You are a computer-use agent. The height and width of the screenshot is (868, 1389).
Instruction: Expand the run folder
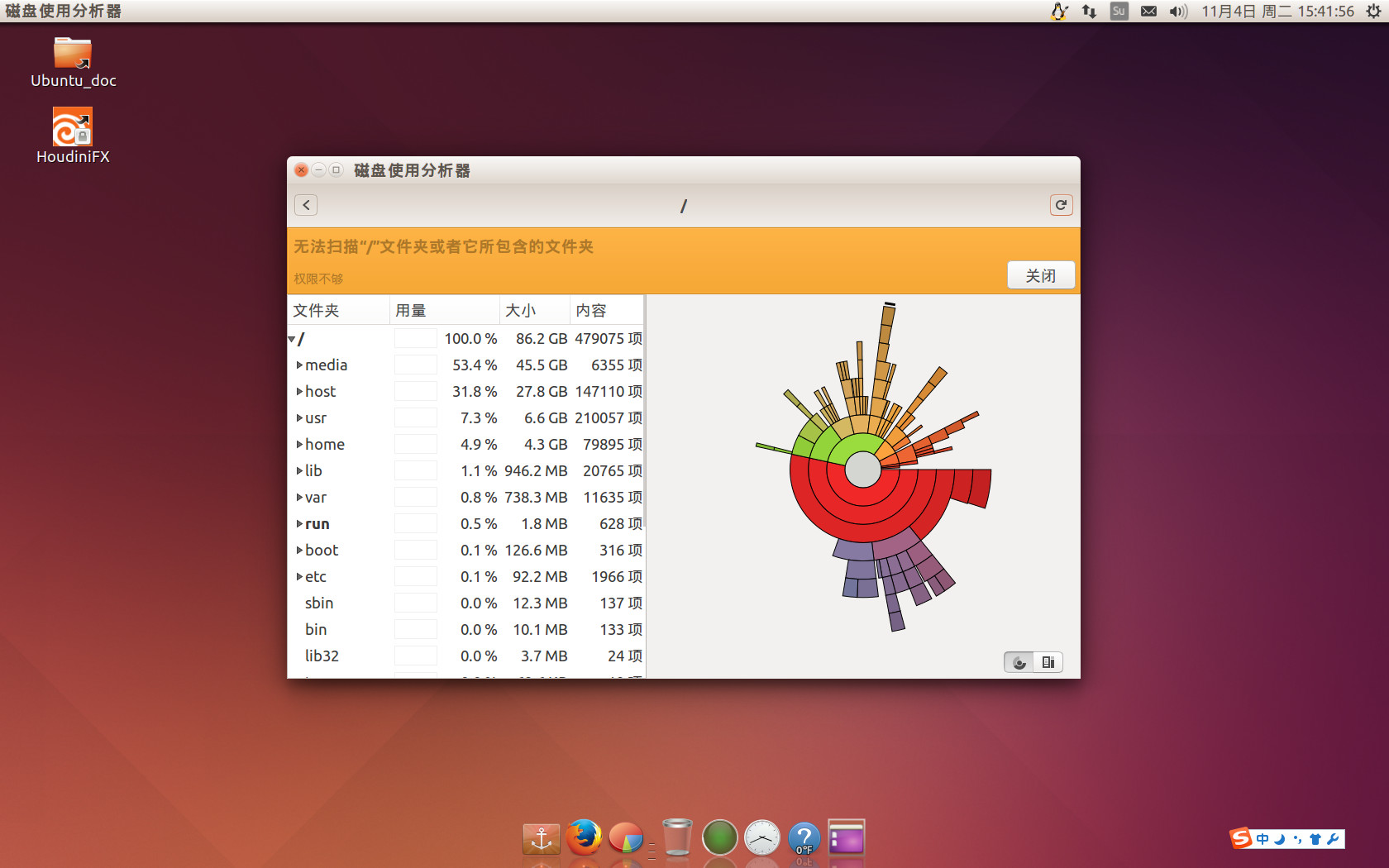click(299, 524)
